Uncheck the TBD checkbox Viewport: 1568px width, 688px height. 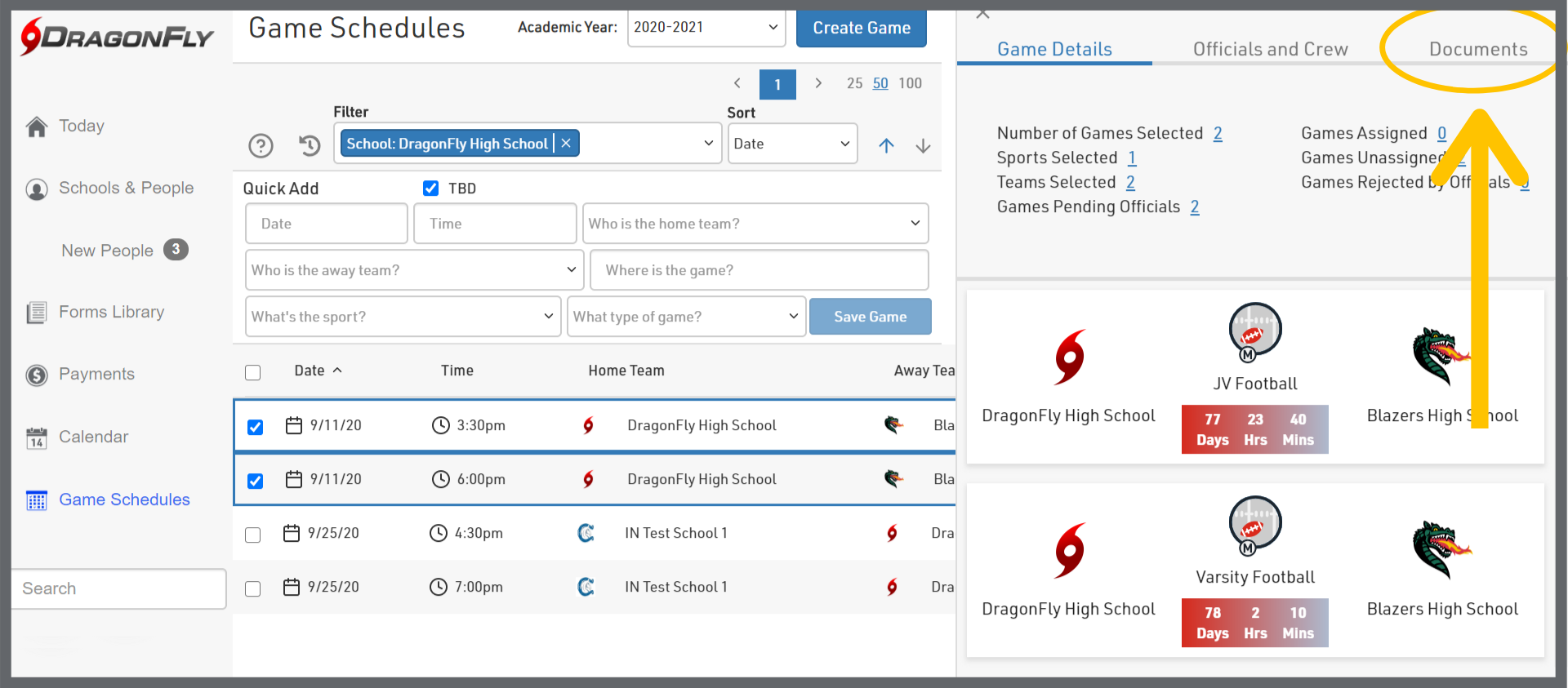click(431, 189)
